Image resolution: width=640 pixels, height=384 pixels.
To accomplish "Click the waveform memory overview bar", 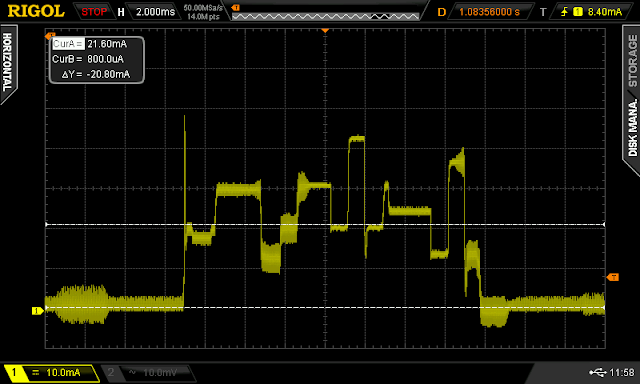I will click(x=325, y=16).
